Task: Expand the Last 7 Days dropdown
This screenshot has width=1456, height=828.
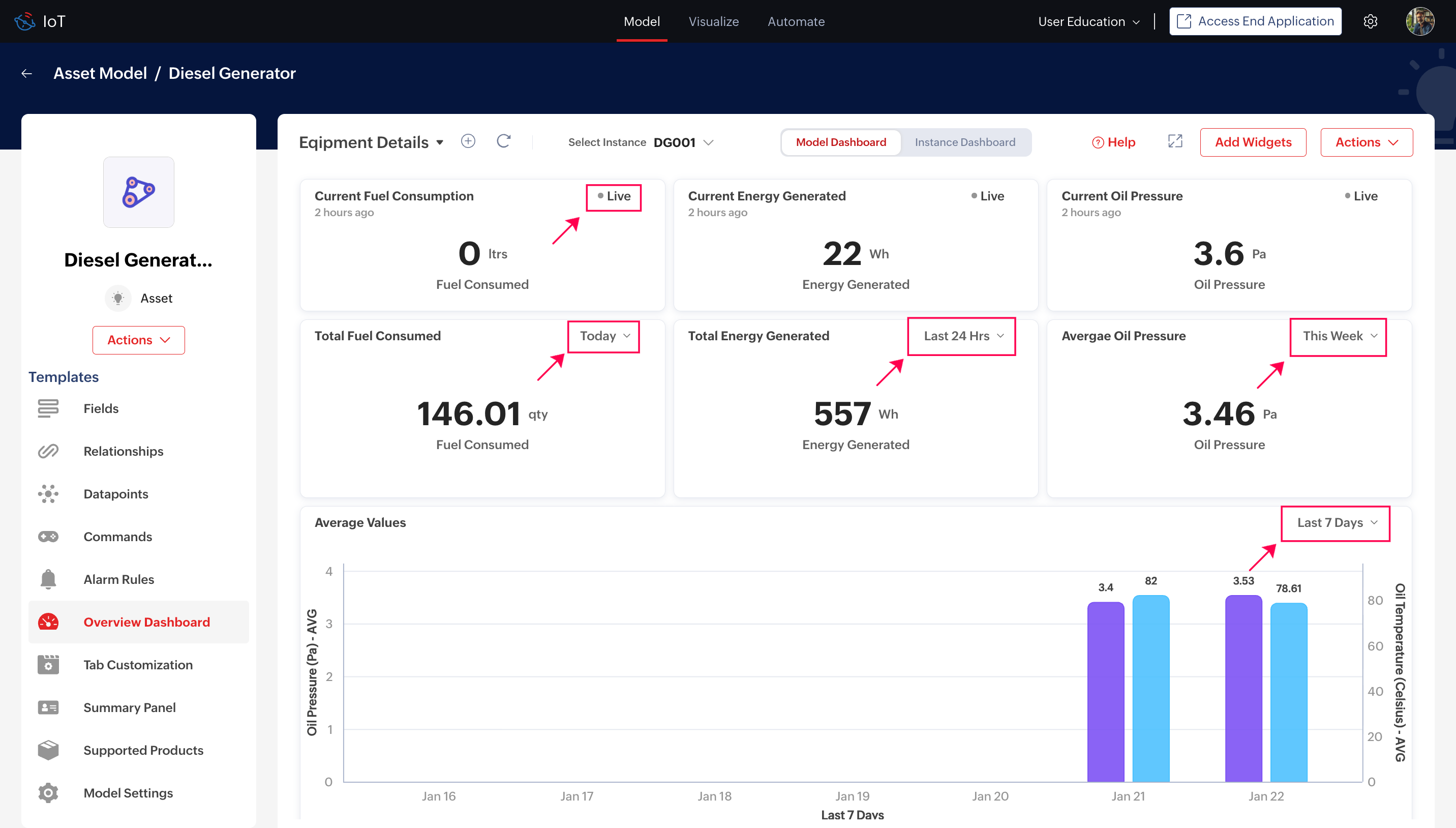Action: (x=1336, y=523)
